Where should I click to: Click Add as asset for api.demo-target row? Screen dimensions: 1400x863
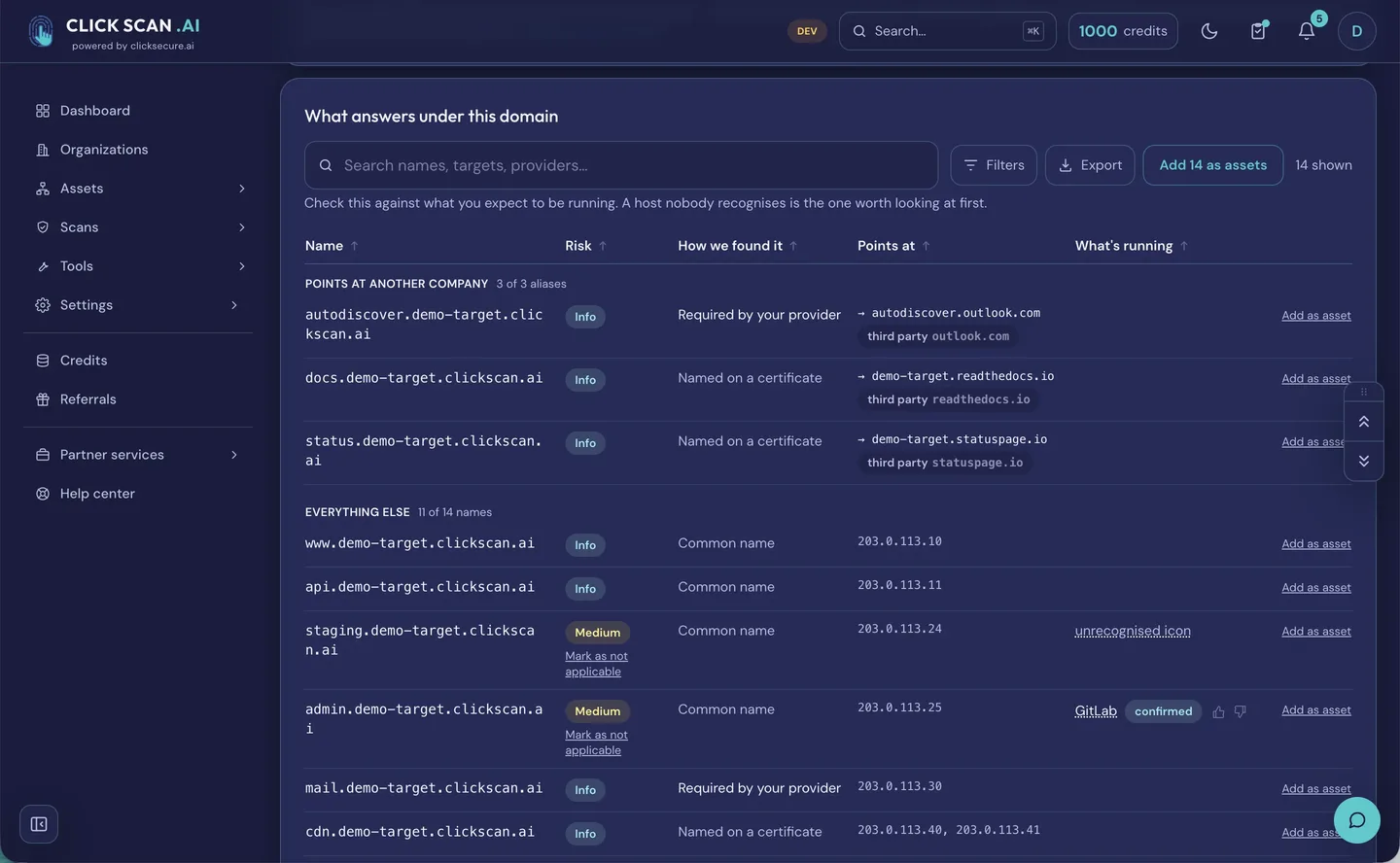1316,588
